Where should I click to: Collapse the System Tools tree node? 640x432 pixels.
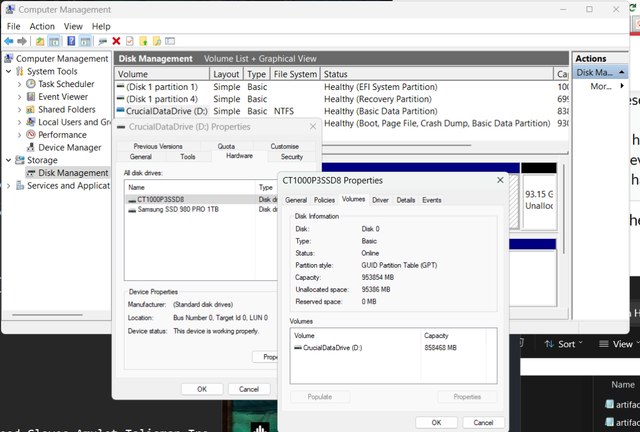pos(8,71)
